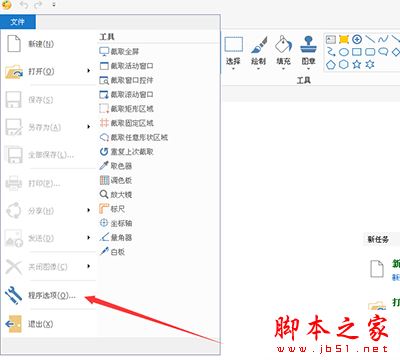
Task: Open the 绘制 draw tool dropdown arrow
Action: (258, 69)
